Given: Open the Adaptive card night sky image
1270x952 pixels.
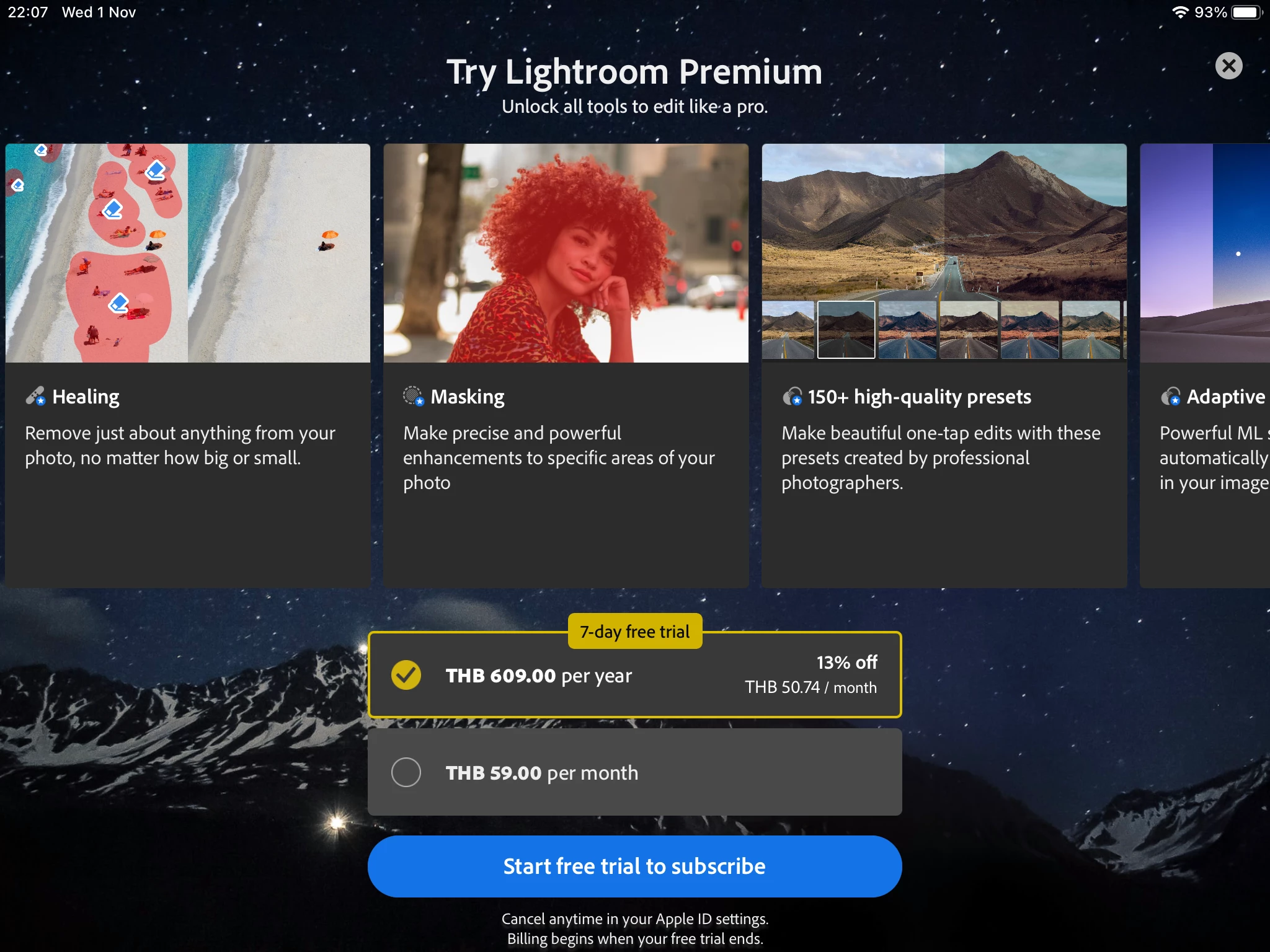Looking at the screenshot, I should pyautogui.click(x=1205, y=253).
